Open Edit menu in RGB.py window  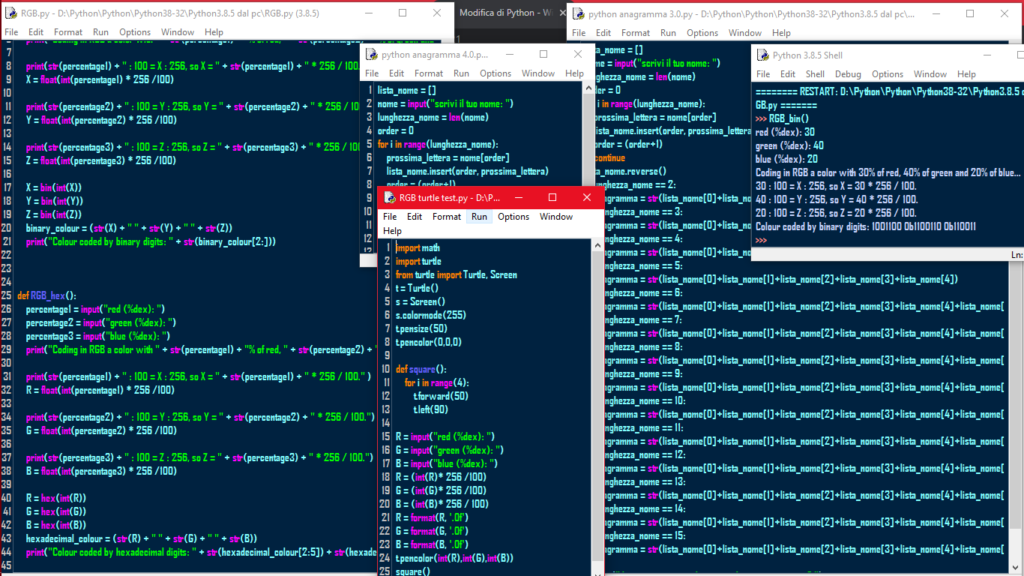tap(35, 32)
